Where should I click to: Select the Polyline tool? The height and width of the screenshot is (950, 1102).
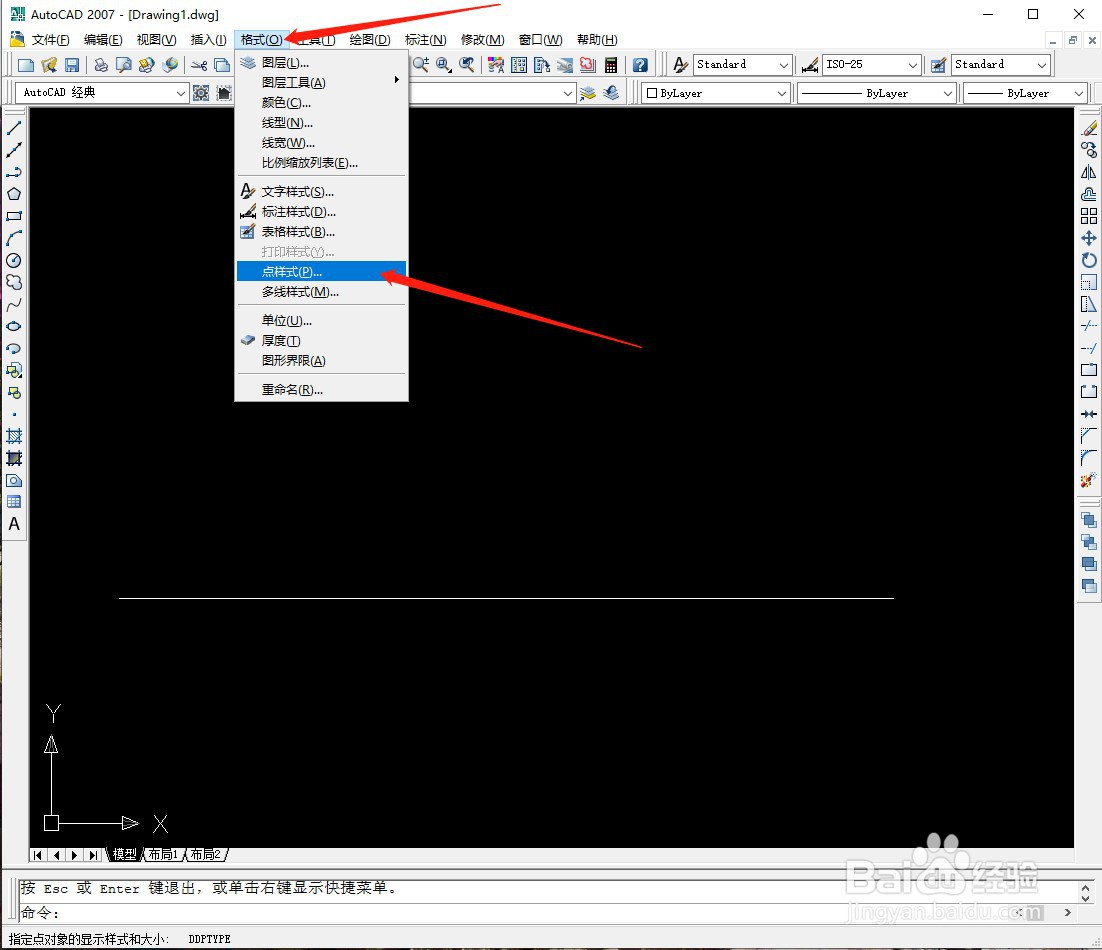[13, 172]
